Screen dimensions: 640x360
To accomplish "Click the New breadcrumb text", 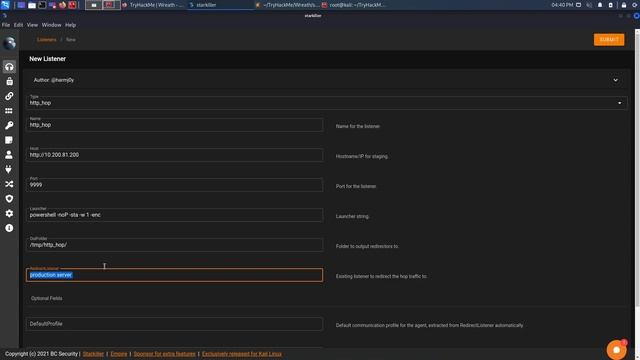I will click(x=71, y=40).
